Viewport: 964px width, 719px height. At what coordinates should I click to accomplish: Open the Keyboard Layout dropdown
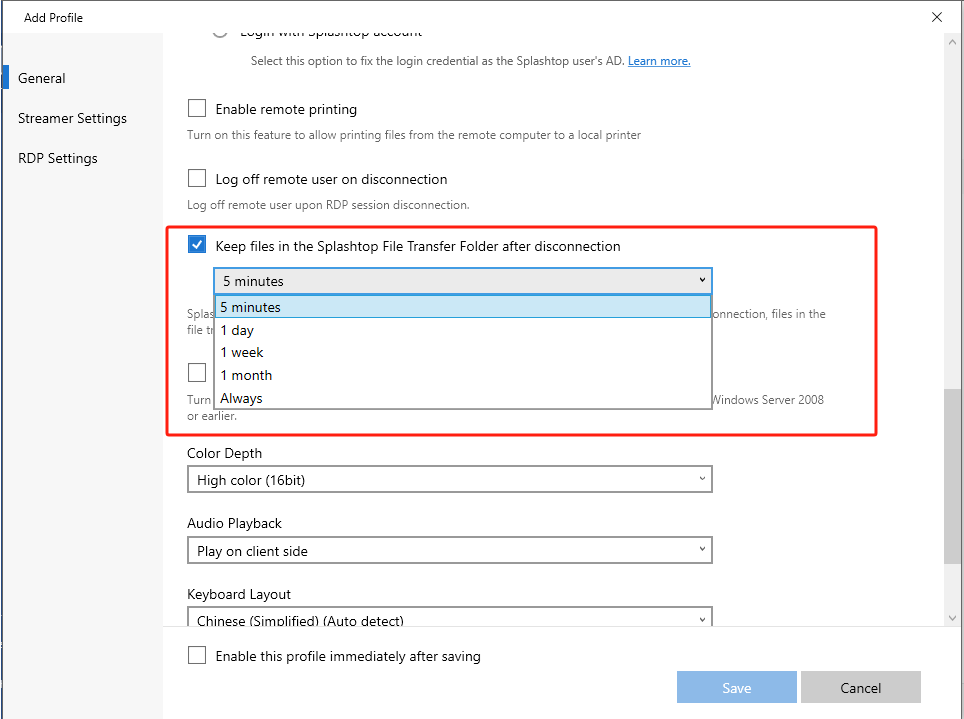point(450,617)
